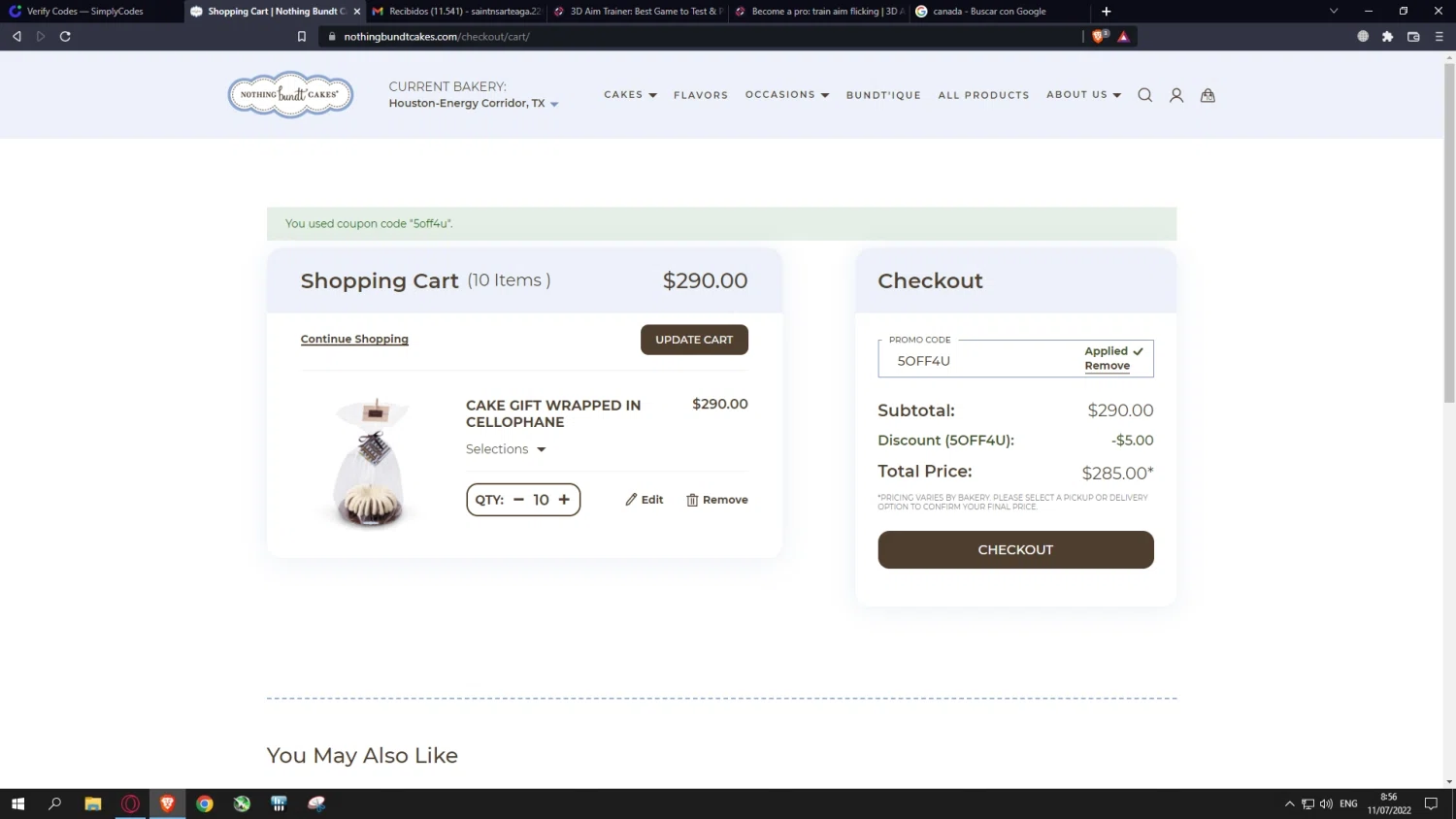The image size is (1456, 819).
Task: Remove cake item using trash Remove link
Action: click(717, 500)
